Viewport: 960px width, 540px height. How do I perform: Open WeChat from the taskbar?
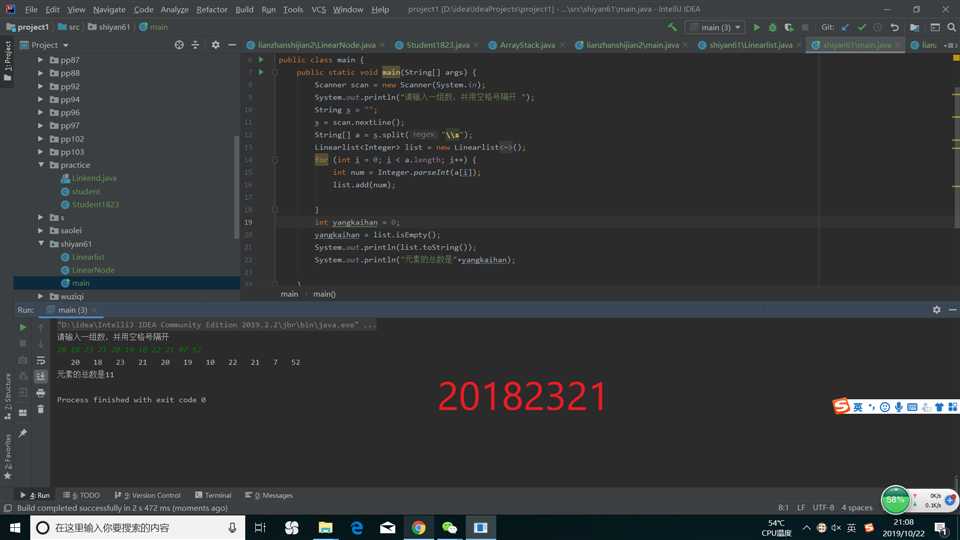449,527
